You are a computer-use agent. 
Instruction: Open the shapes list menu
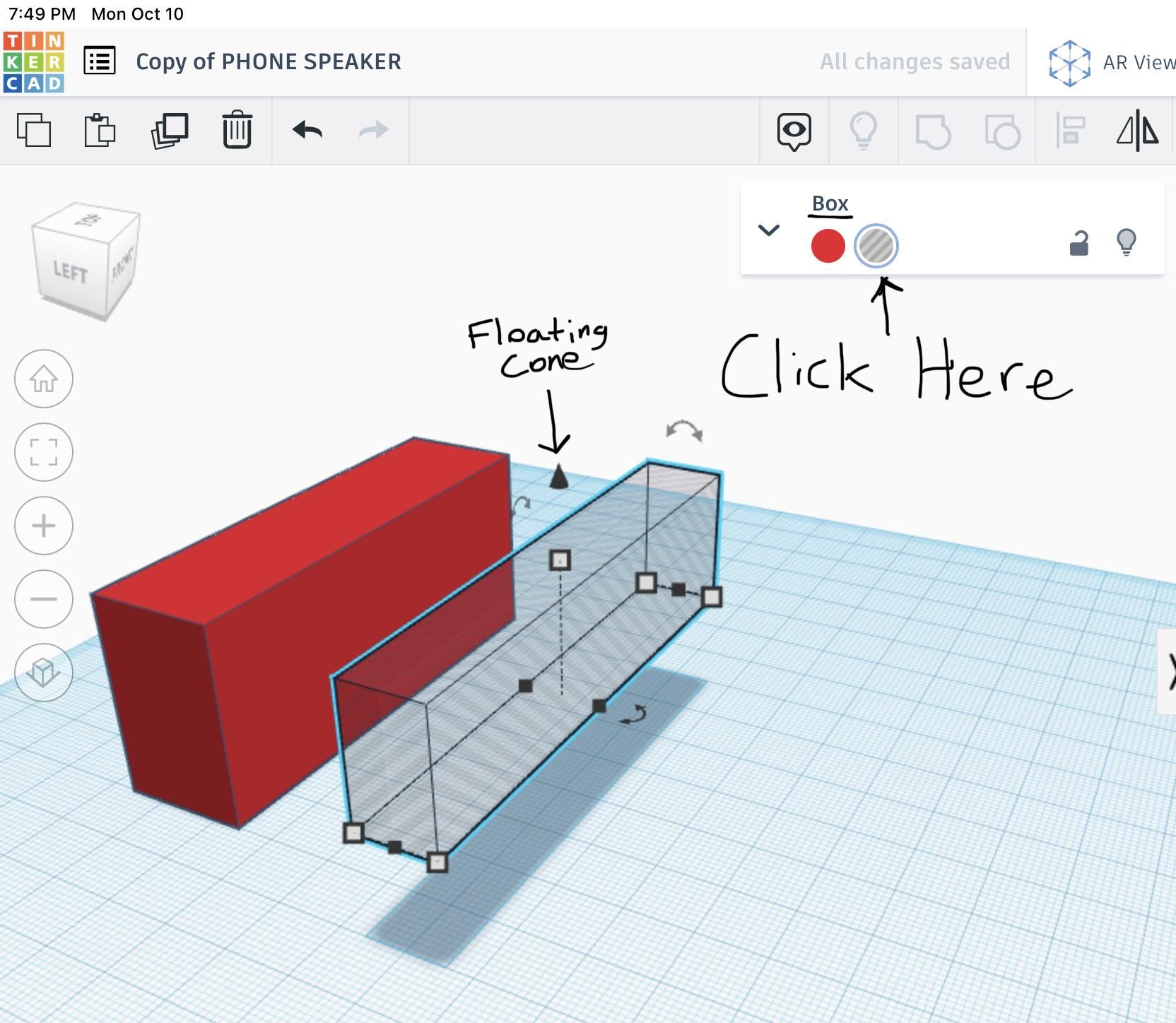100,61
